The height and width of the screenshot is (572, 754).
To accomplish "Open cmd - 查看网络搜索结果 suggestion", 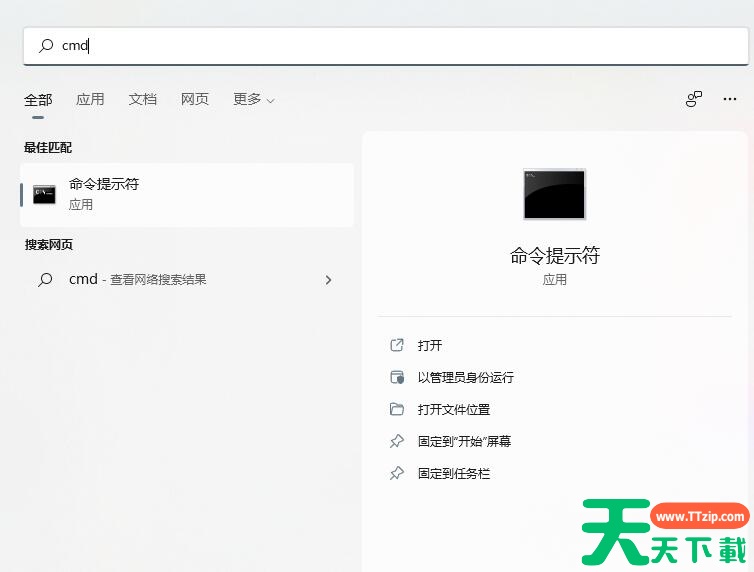I will point(187,280).
